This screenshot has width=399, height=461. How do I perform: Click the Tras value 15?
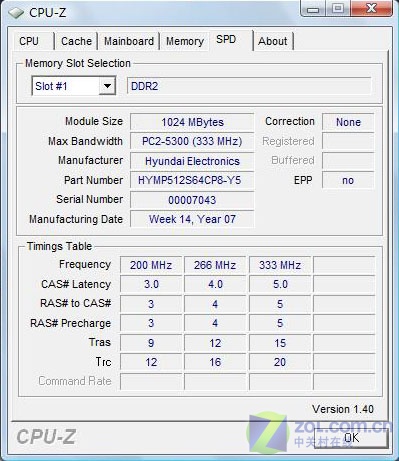click(x=280, y=343)
